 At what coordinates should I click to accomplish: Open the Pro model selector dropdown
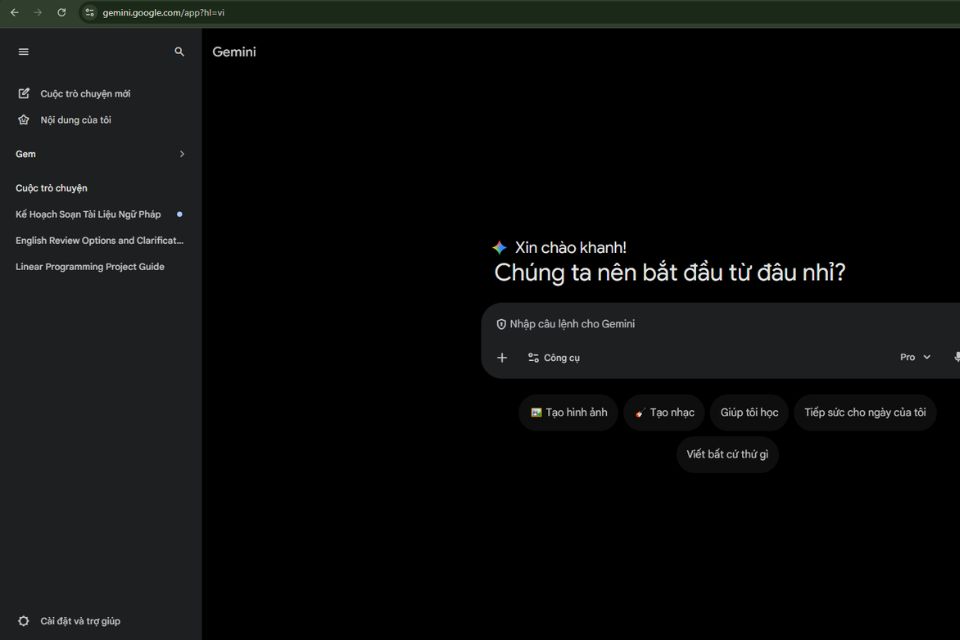(915, 357)
